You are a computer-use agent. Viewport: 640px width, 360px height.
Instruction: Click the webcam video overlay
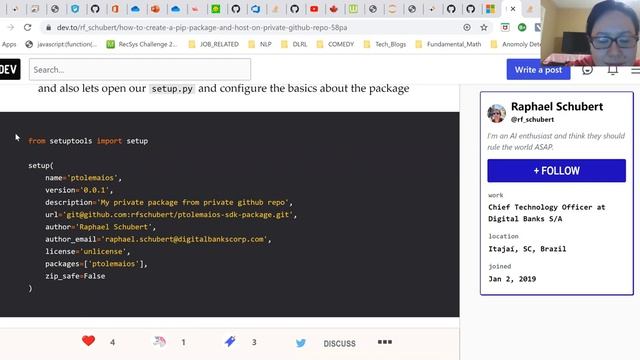(x=590, y=33)
